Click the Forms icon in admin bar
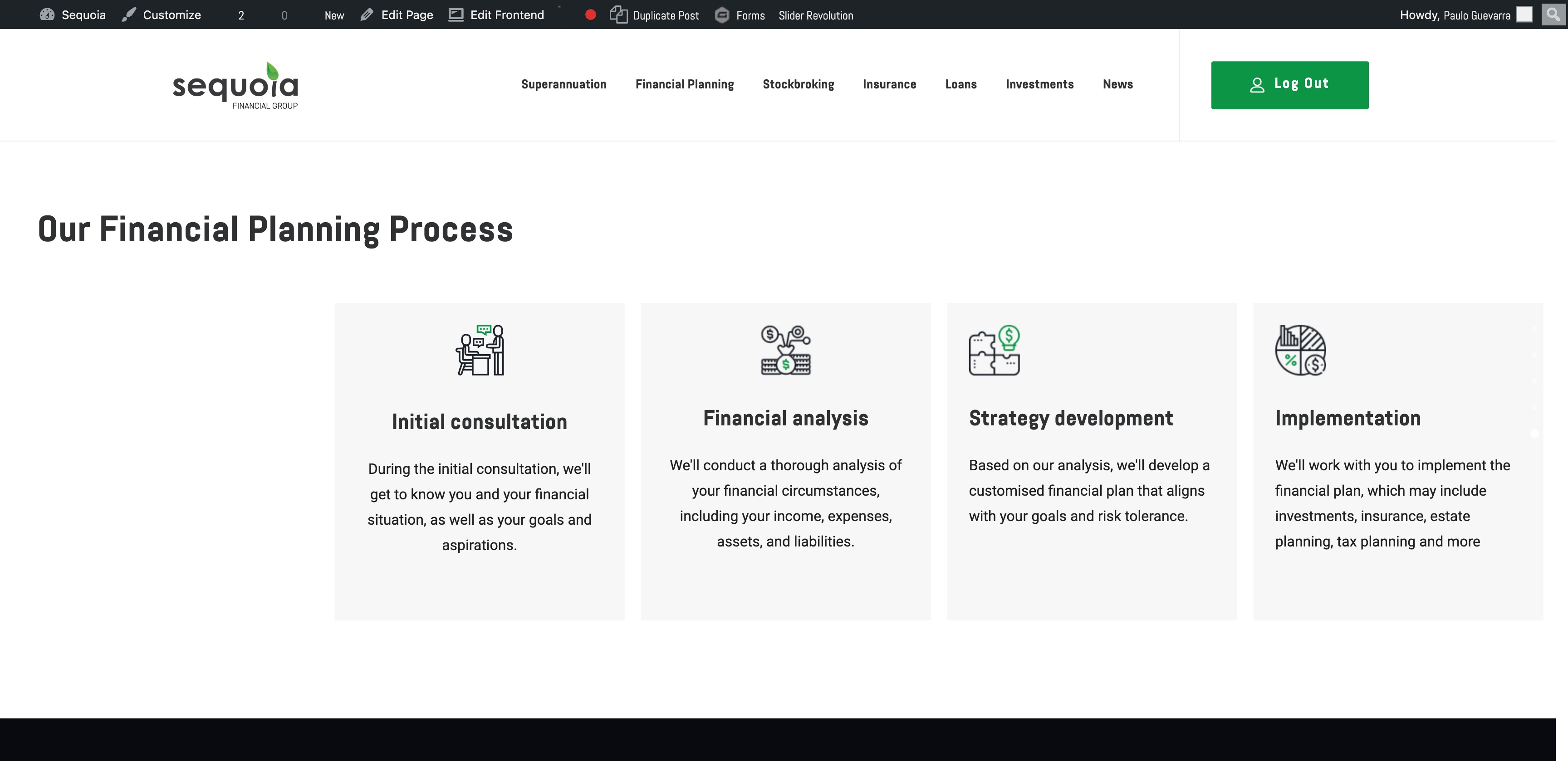 722,15
